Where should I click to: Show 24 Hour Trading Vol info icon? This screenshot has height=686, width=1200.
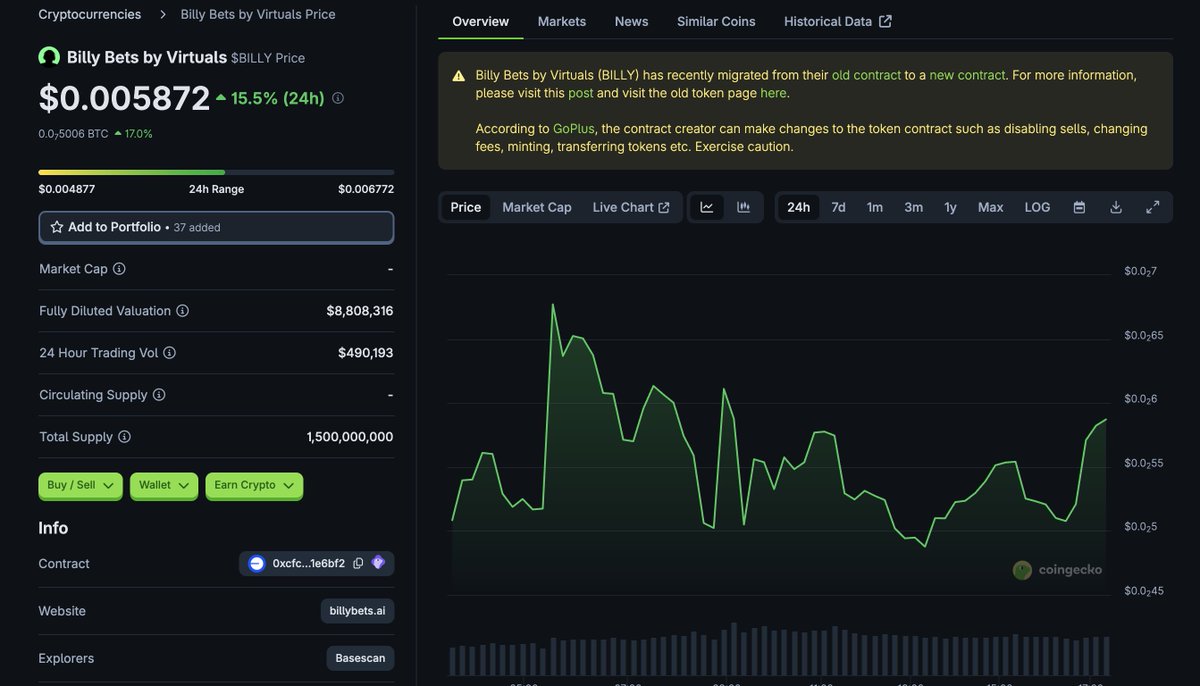point(169,353)
